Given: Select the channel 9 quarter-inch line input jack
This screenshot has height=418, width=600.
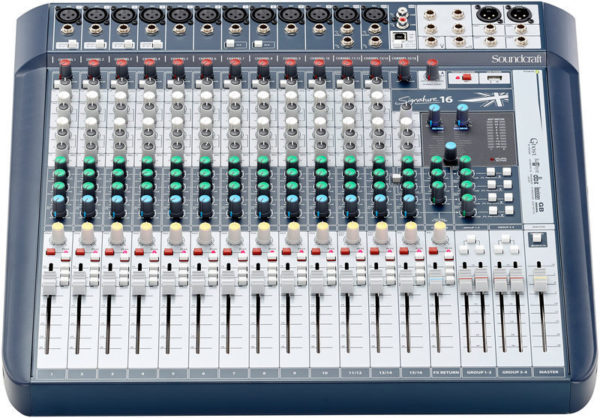Looking at the screenshot, I should [x=290, y=28].
